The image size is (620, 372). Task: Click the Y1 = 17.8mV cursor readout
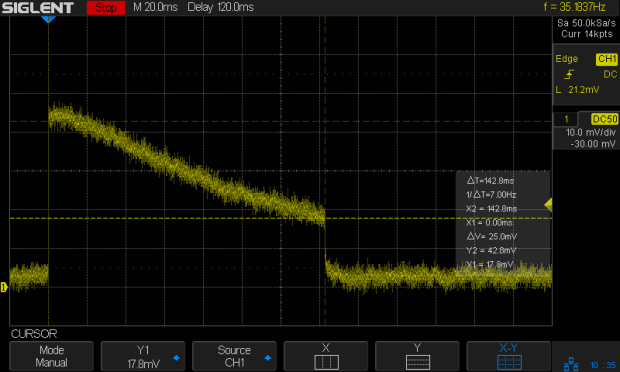[x=490, y=264]
